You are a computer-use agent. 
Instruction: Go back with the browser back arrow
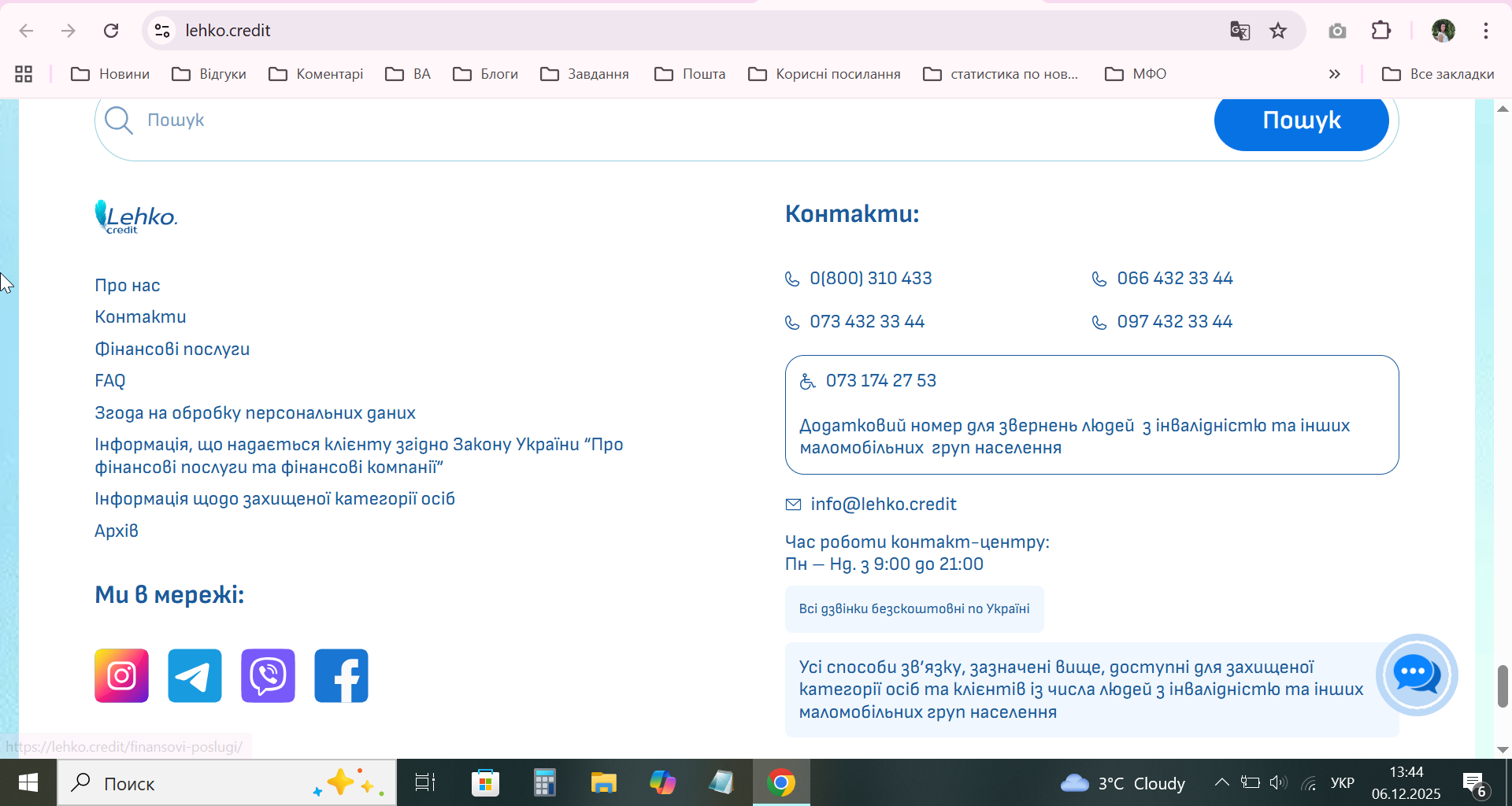pyautogui.click(x=26, y=31)
